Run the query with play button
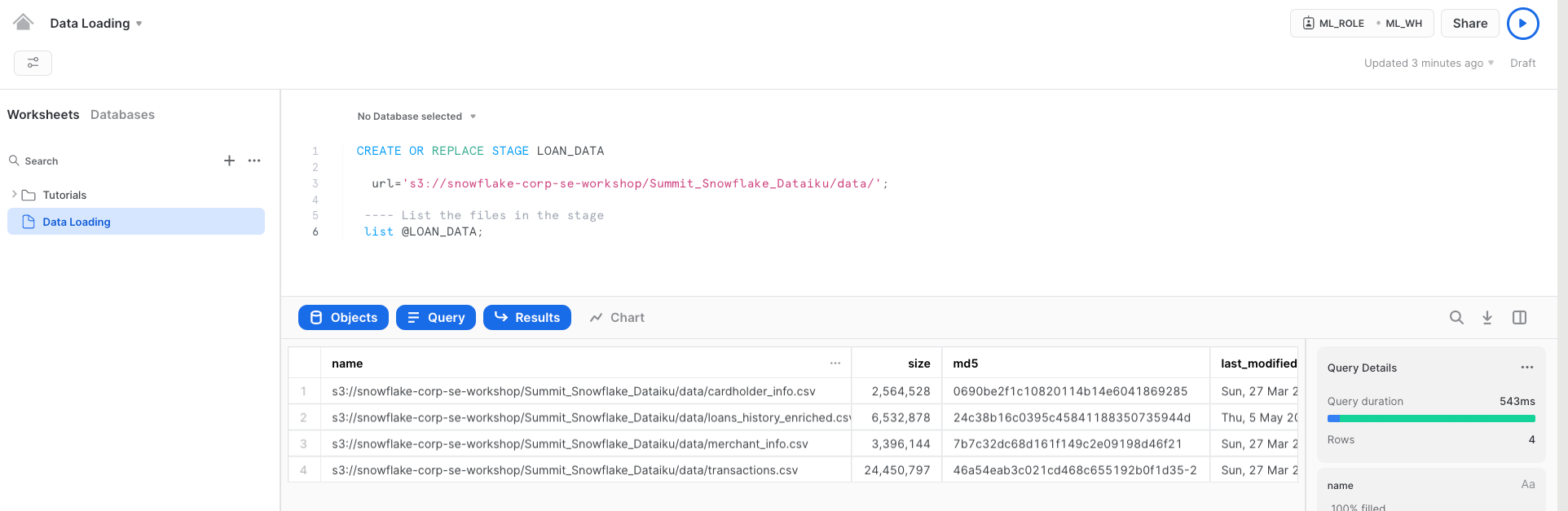1568x511 pixels. [x=1522, y=24]
